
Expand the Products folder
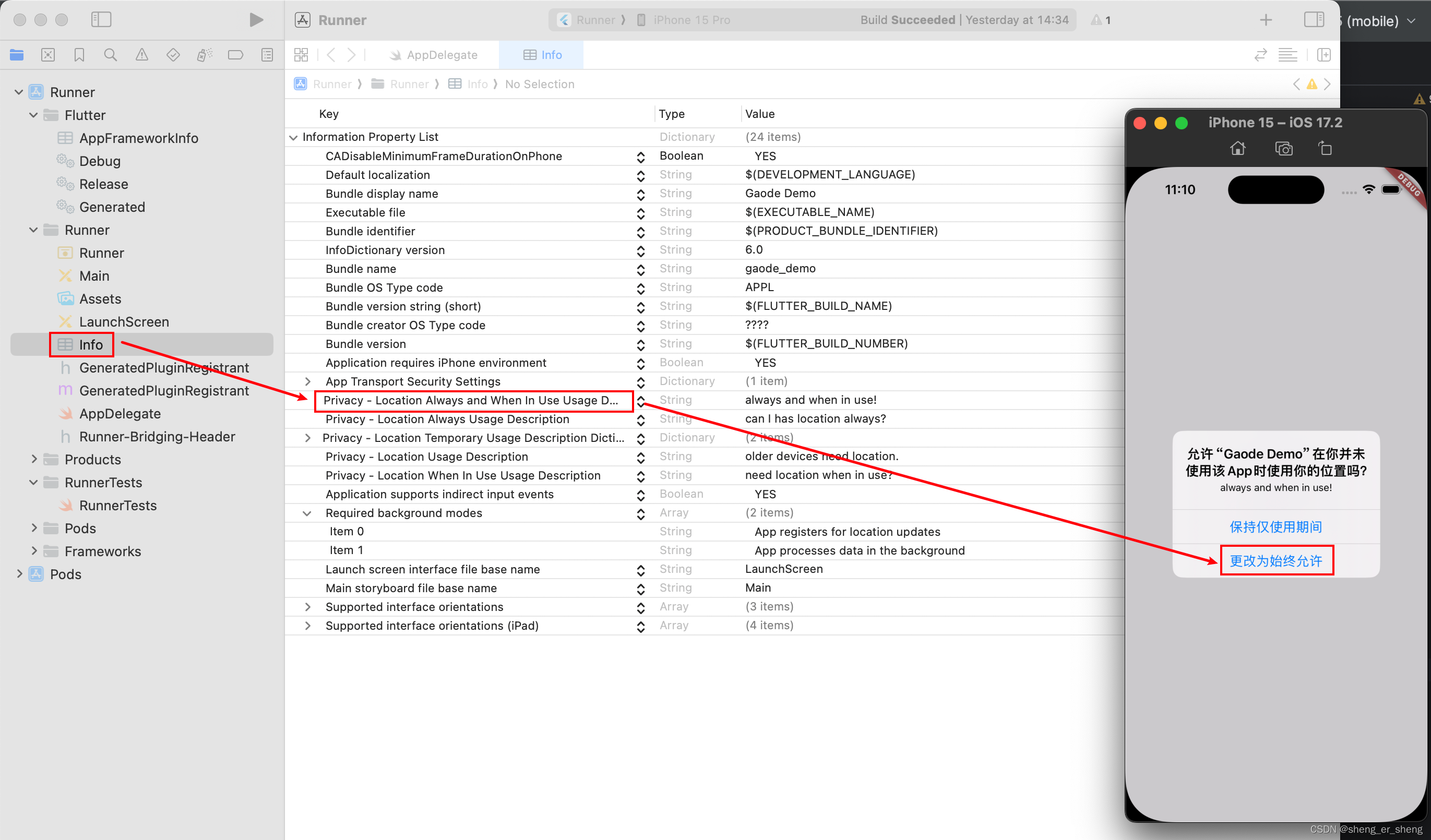click(34, 459)
